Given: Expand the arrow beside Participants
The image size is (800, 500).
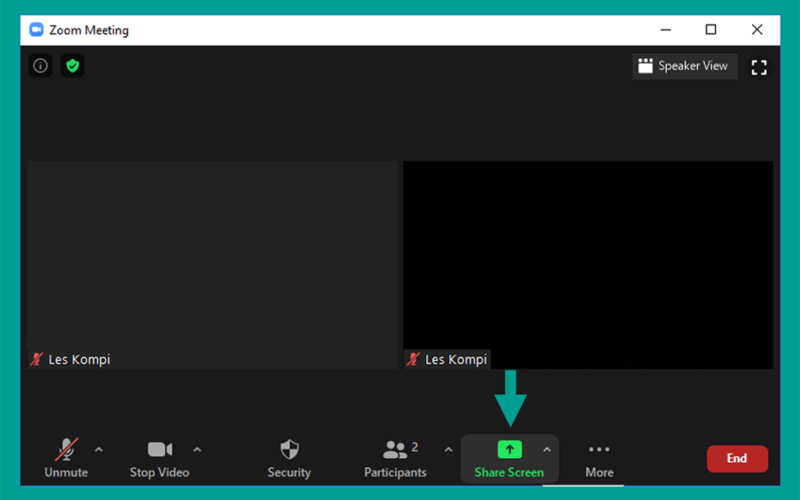Looking at the screenshot, I should click(x=448, y=449).
